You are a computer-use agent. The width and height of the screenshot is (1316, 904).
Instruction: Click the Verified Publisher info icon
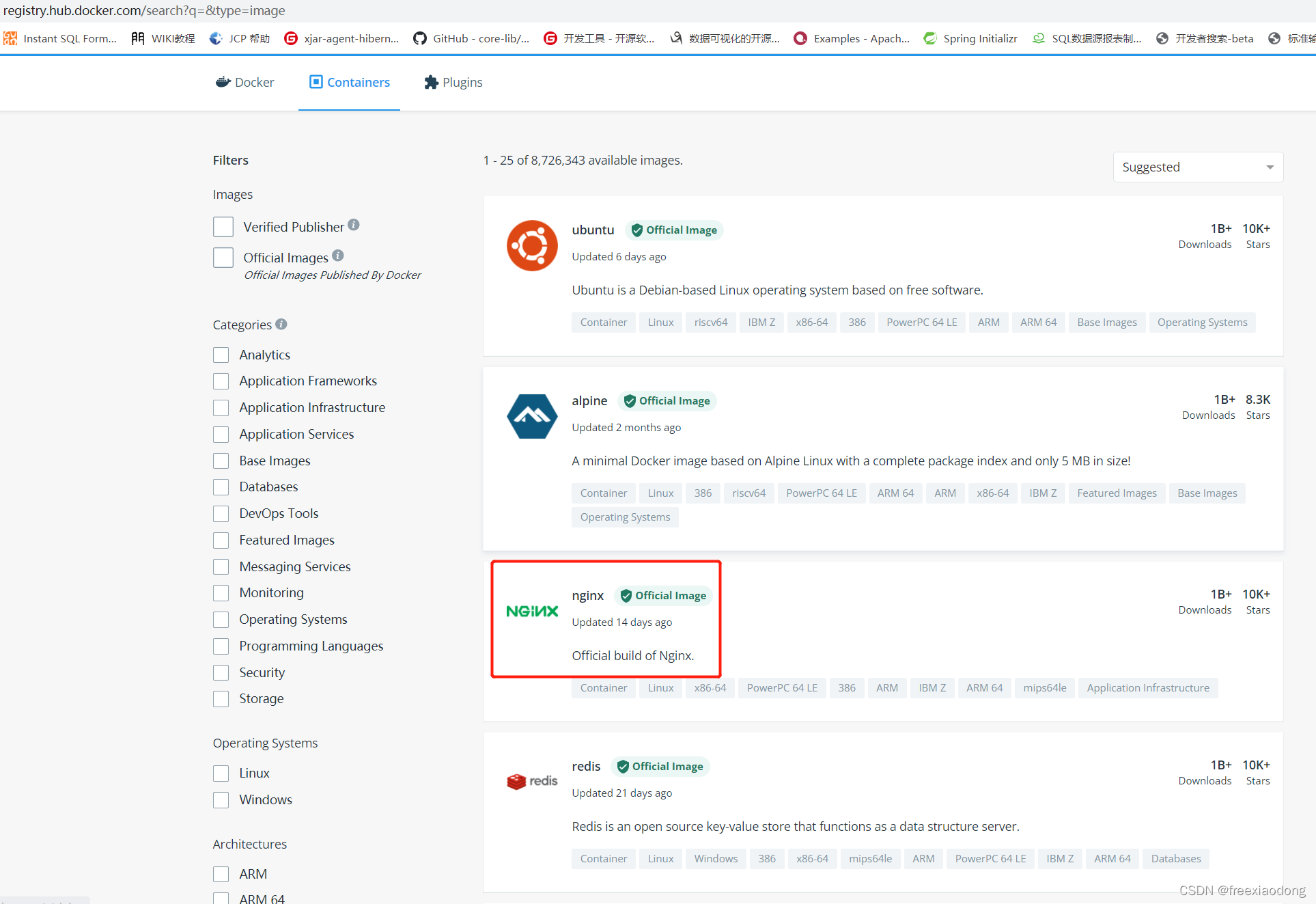353,225
